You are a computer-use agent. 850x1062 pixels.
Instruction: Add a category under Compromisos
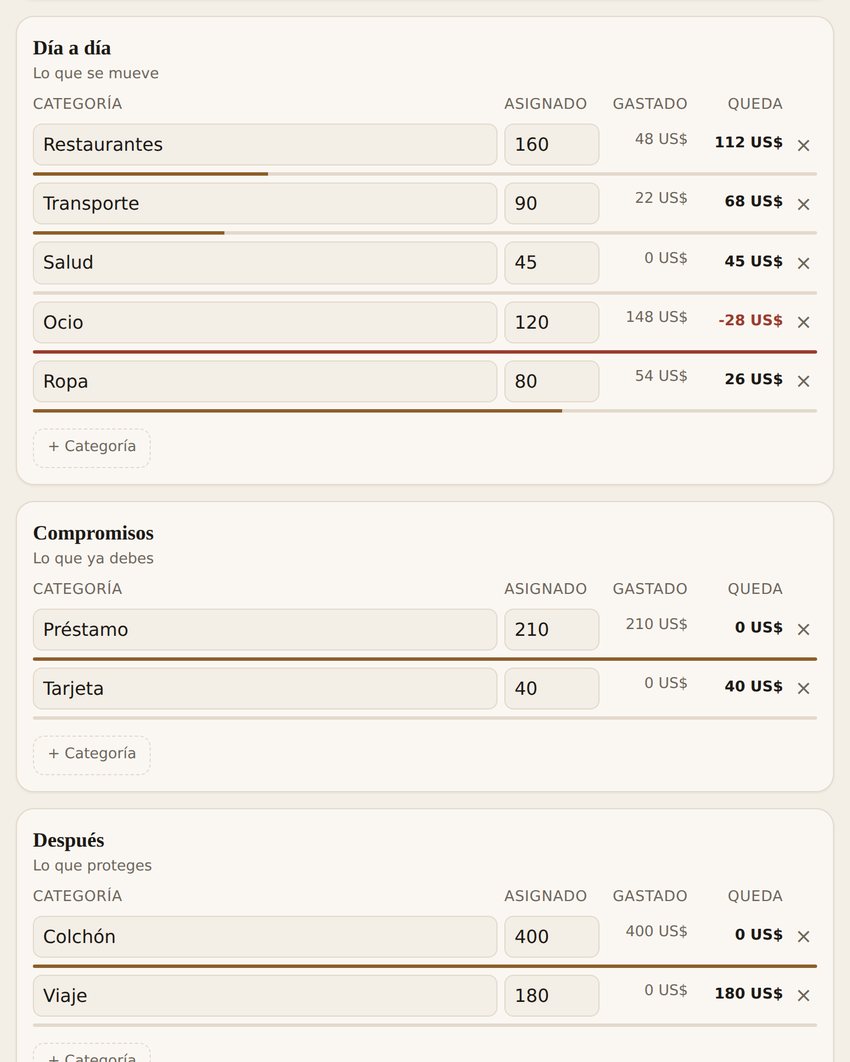click(x=91, y=755)
